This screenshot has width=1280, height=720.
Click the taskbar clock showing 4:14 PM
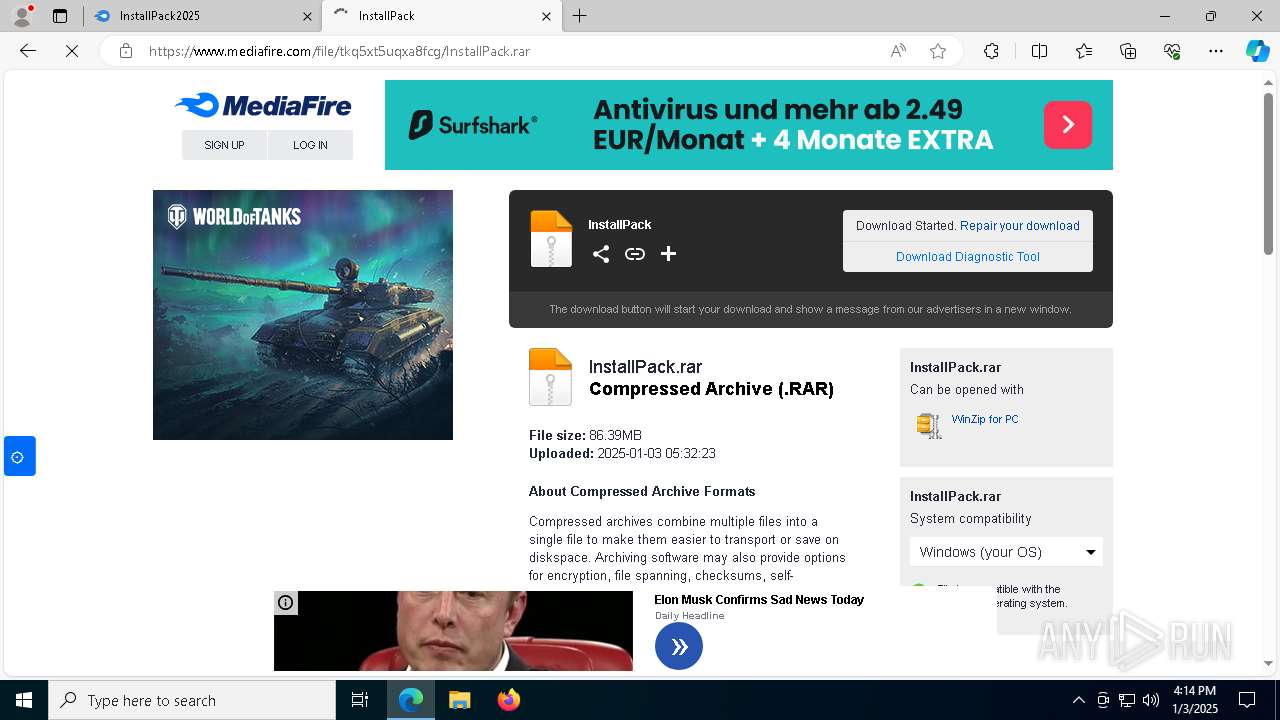click(x=1194, y=700)
